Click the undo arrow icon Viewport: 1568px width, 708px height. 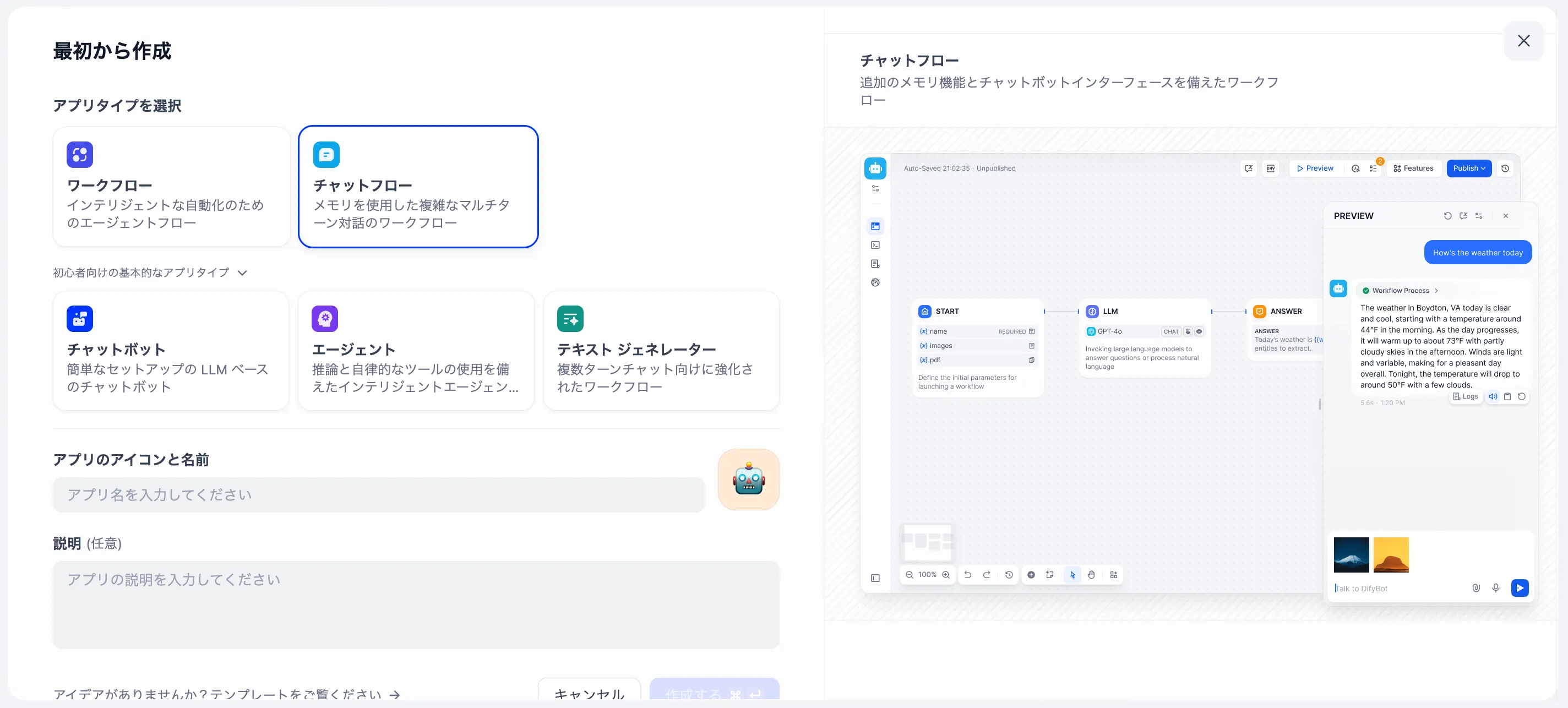(967, 574)
